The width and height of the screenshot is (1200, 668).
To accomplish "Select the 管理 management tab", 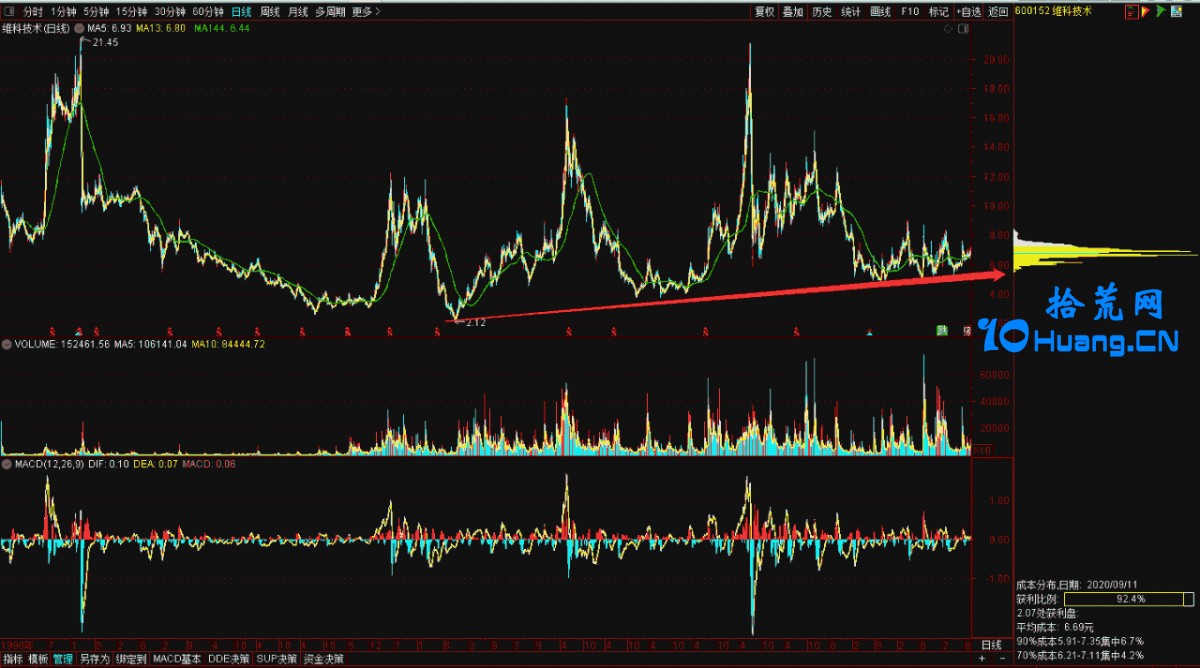I will click(x=63, y=660).
